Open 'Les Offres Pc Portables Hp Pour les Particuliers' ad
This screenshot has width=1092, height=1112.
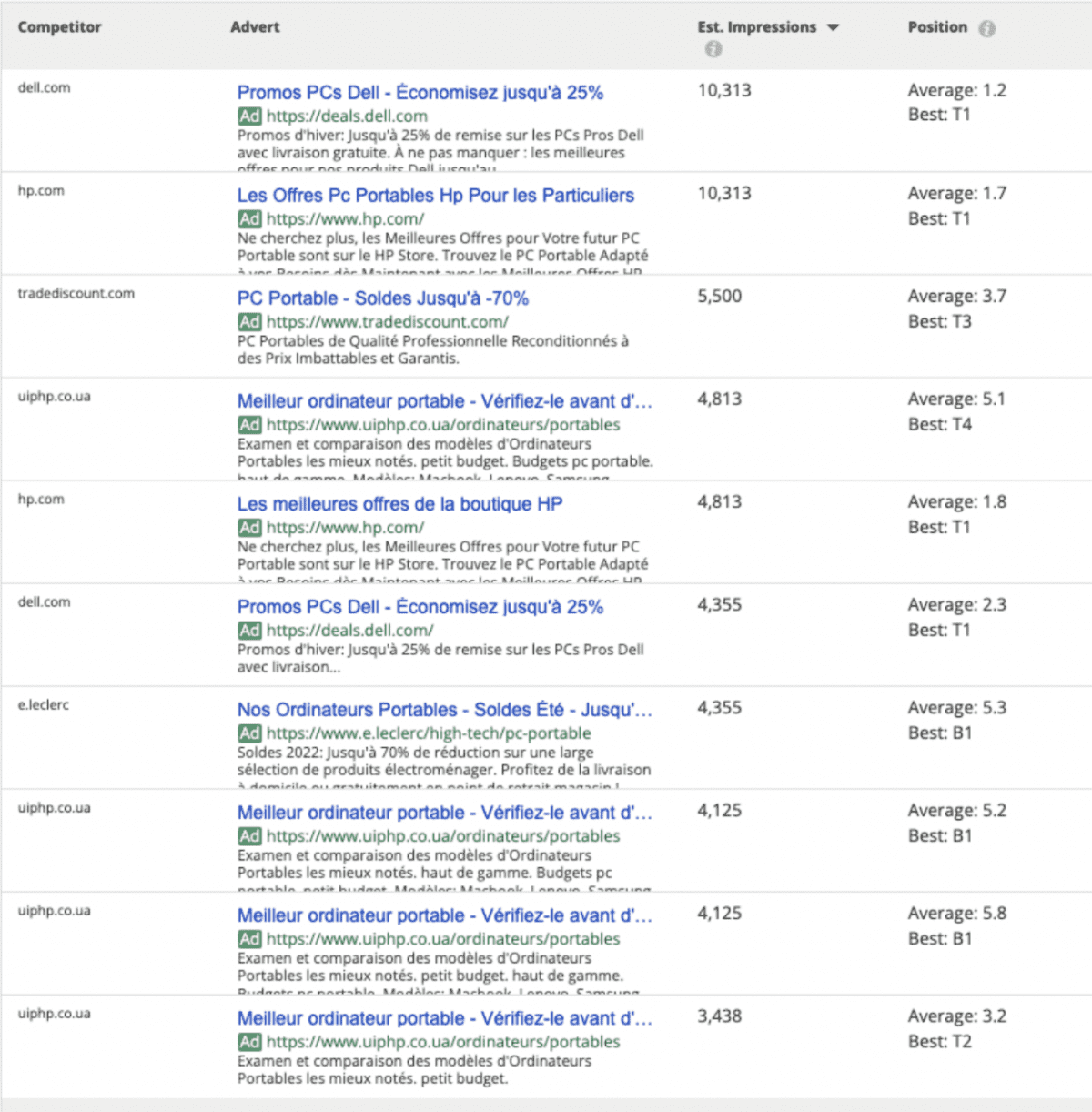coord(436,196)
